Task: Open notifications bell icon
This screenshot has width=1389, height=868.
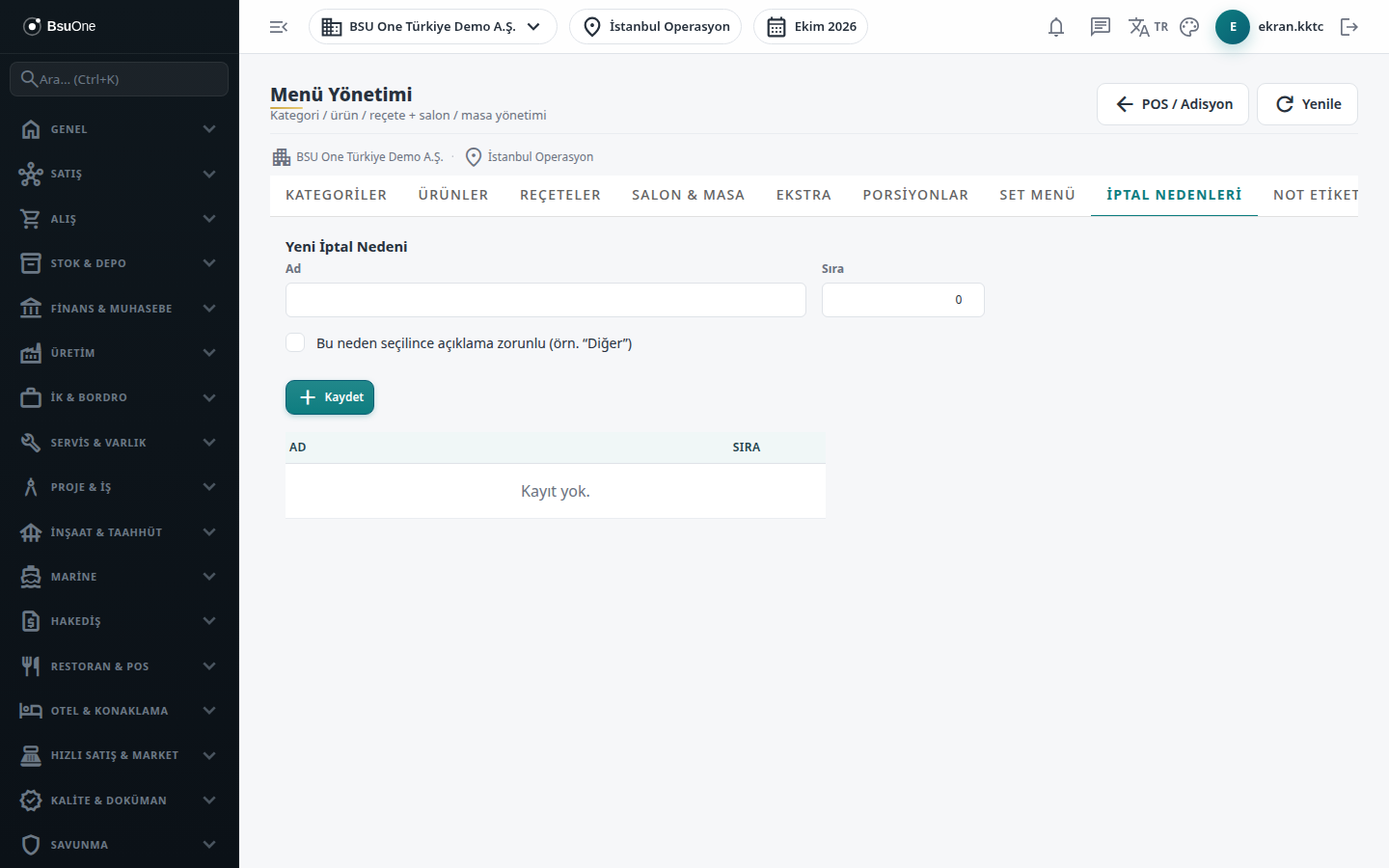Action: [1056, 27]
